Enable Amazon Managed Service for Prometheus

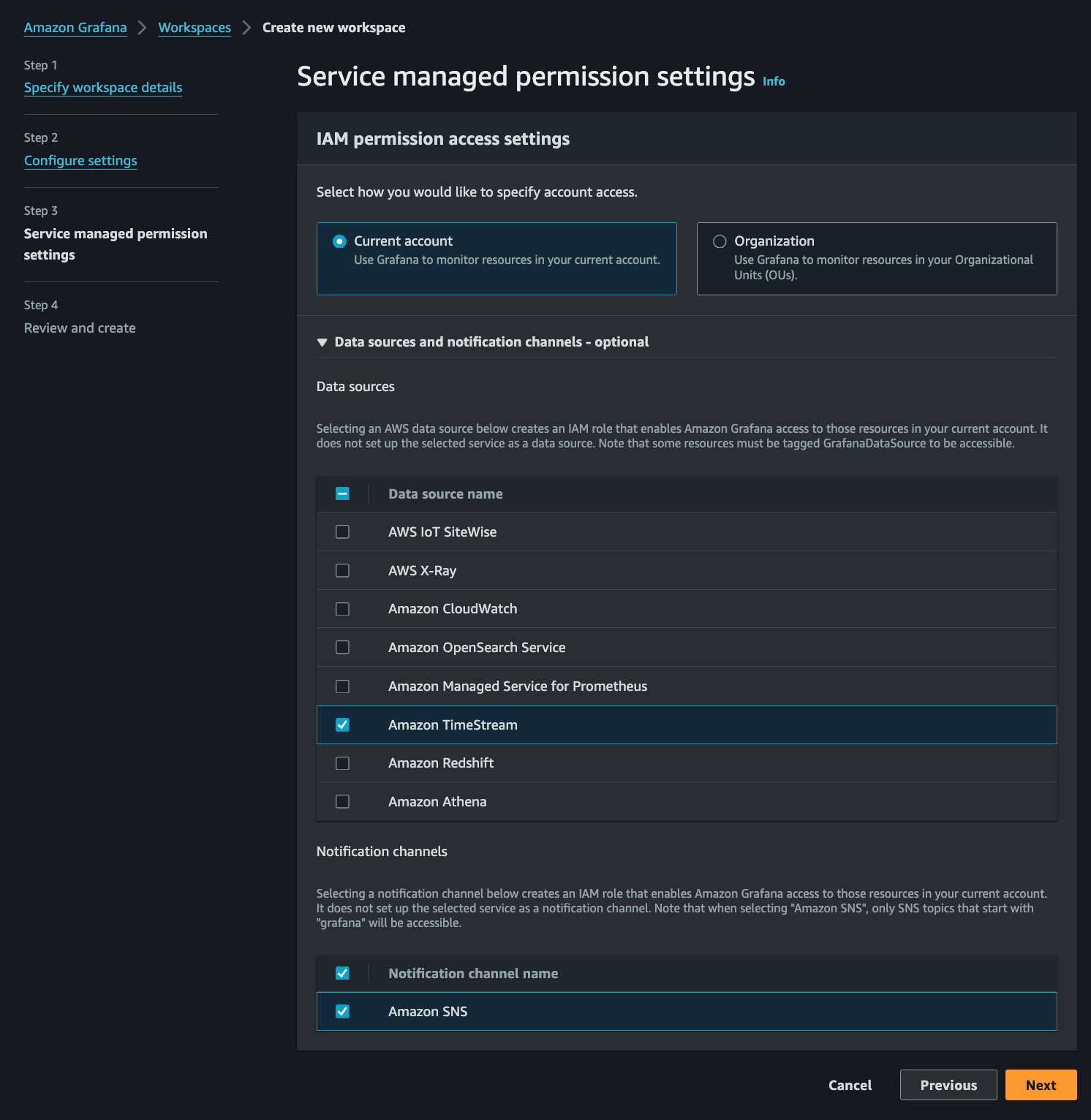pyautogui.click(x=342, y=686)
